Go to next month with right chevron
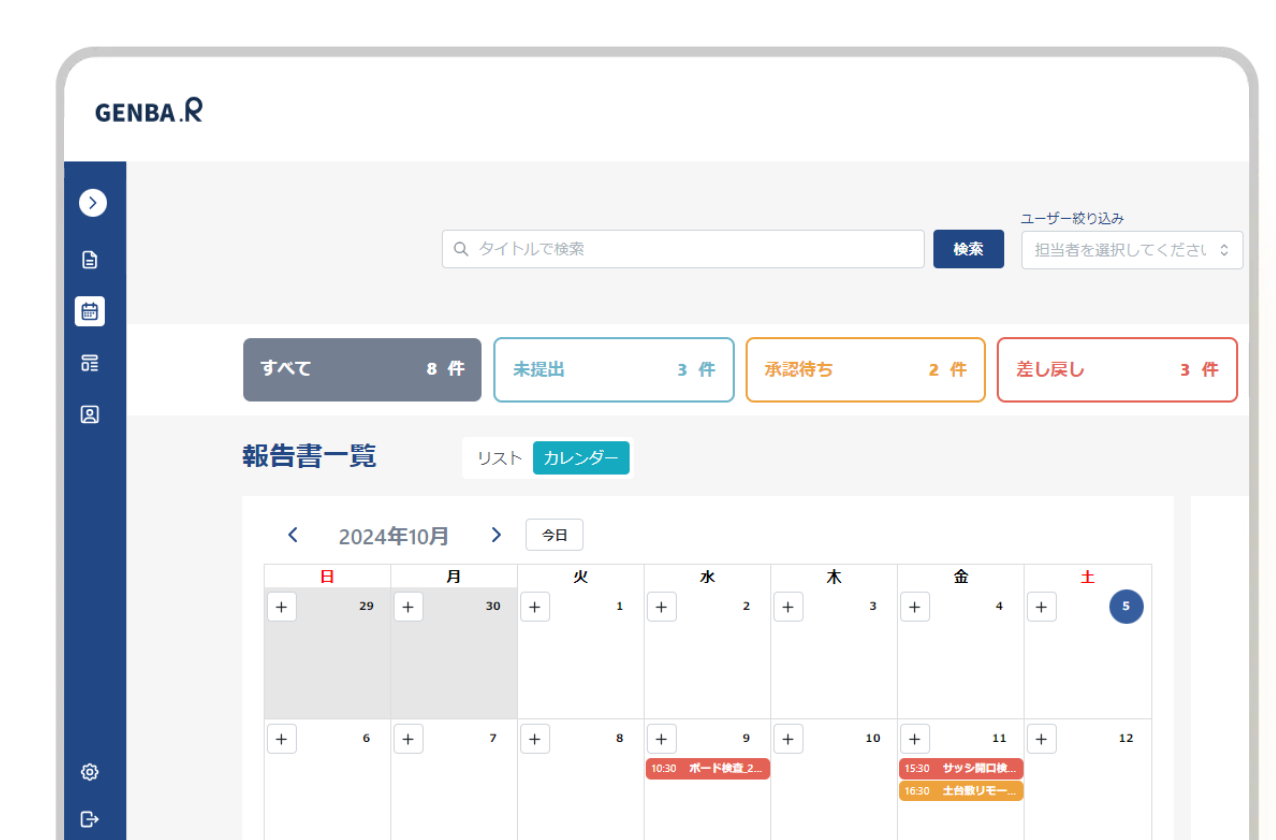Viewport: 1276px width, 840px height. click(x=495, y=535)
